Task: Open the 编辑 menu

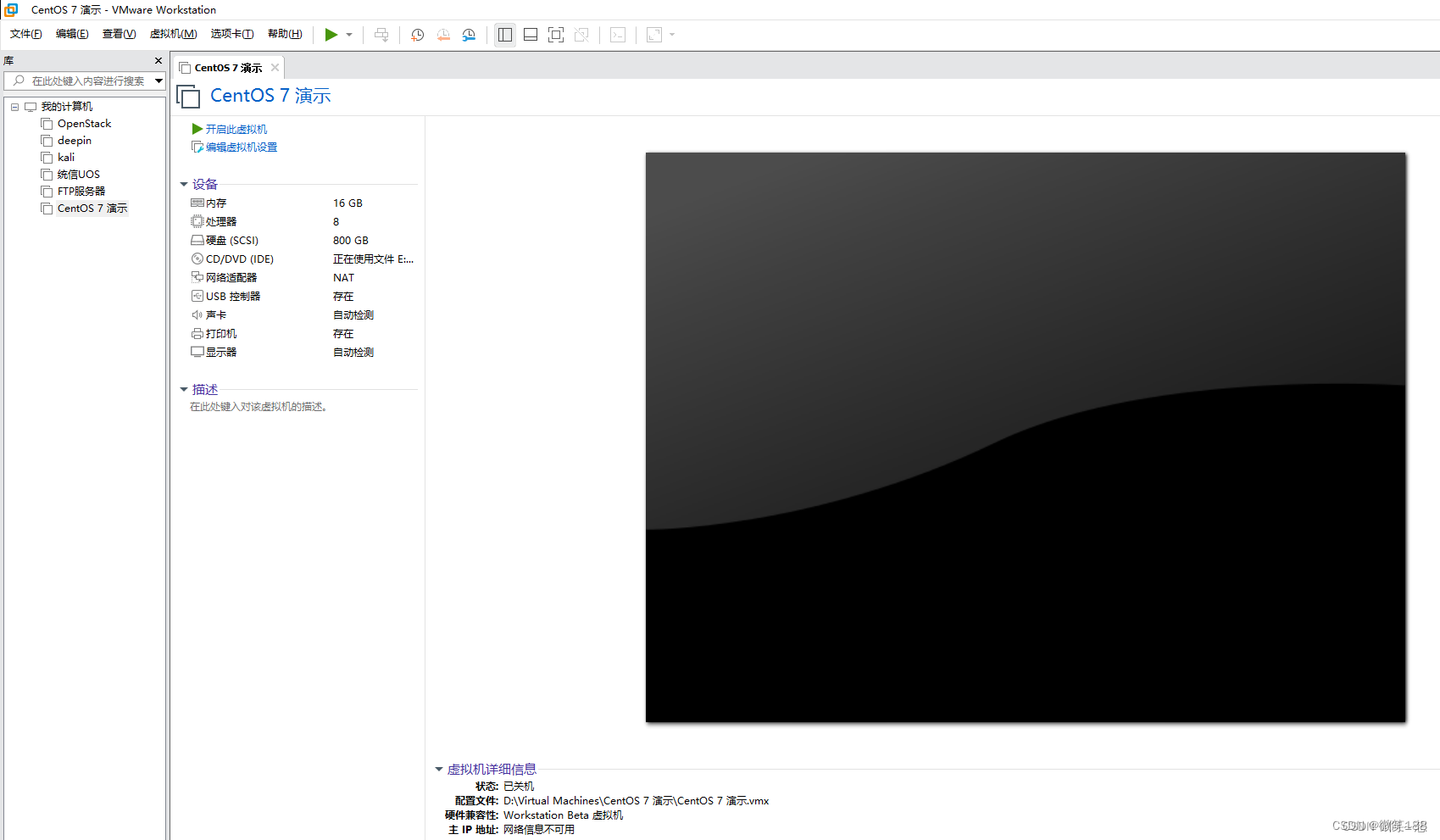Action: (x=72, y=34)
